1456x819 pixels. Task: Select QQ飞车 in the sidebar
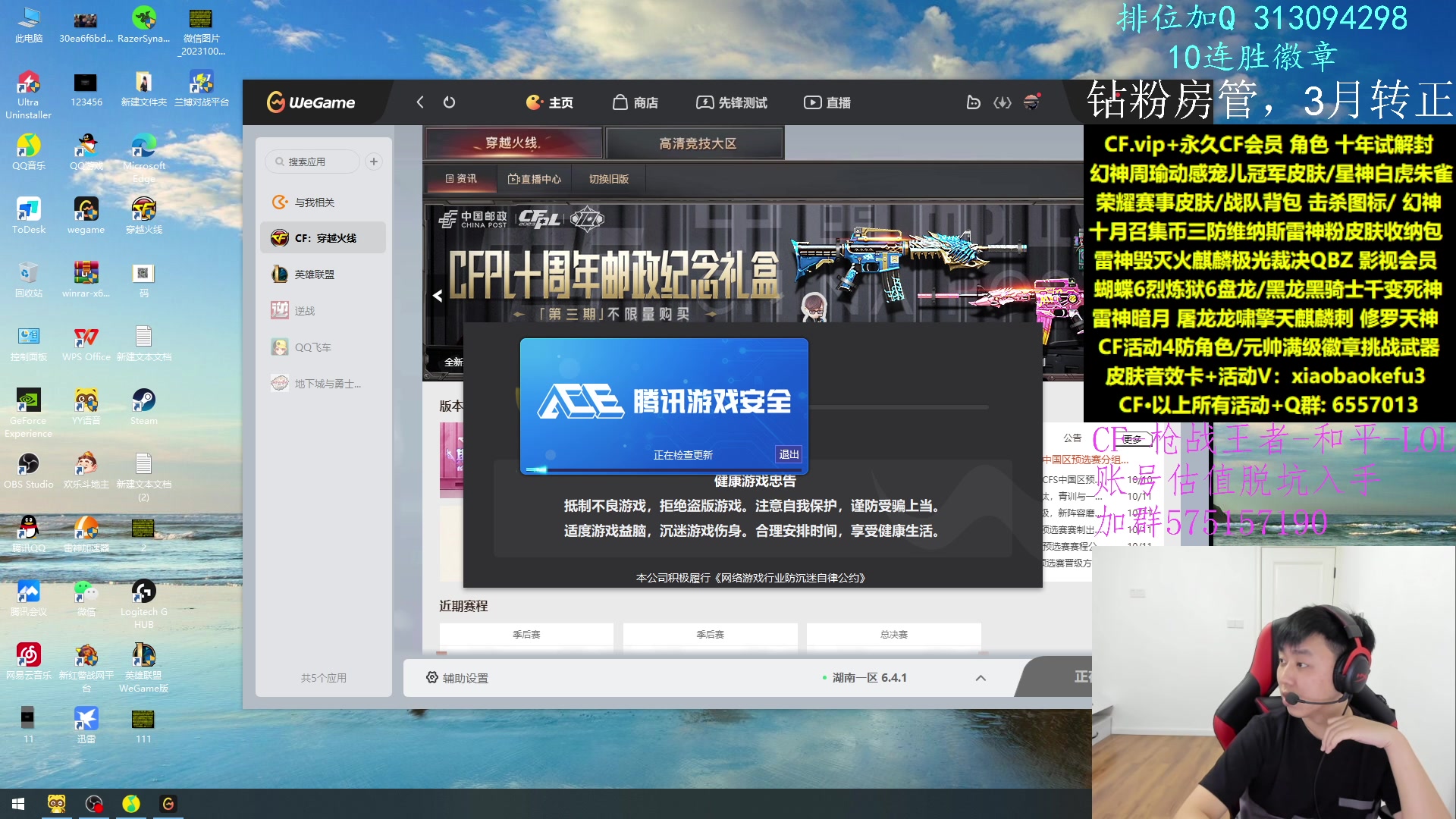click(x=323, y=347)
